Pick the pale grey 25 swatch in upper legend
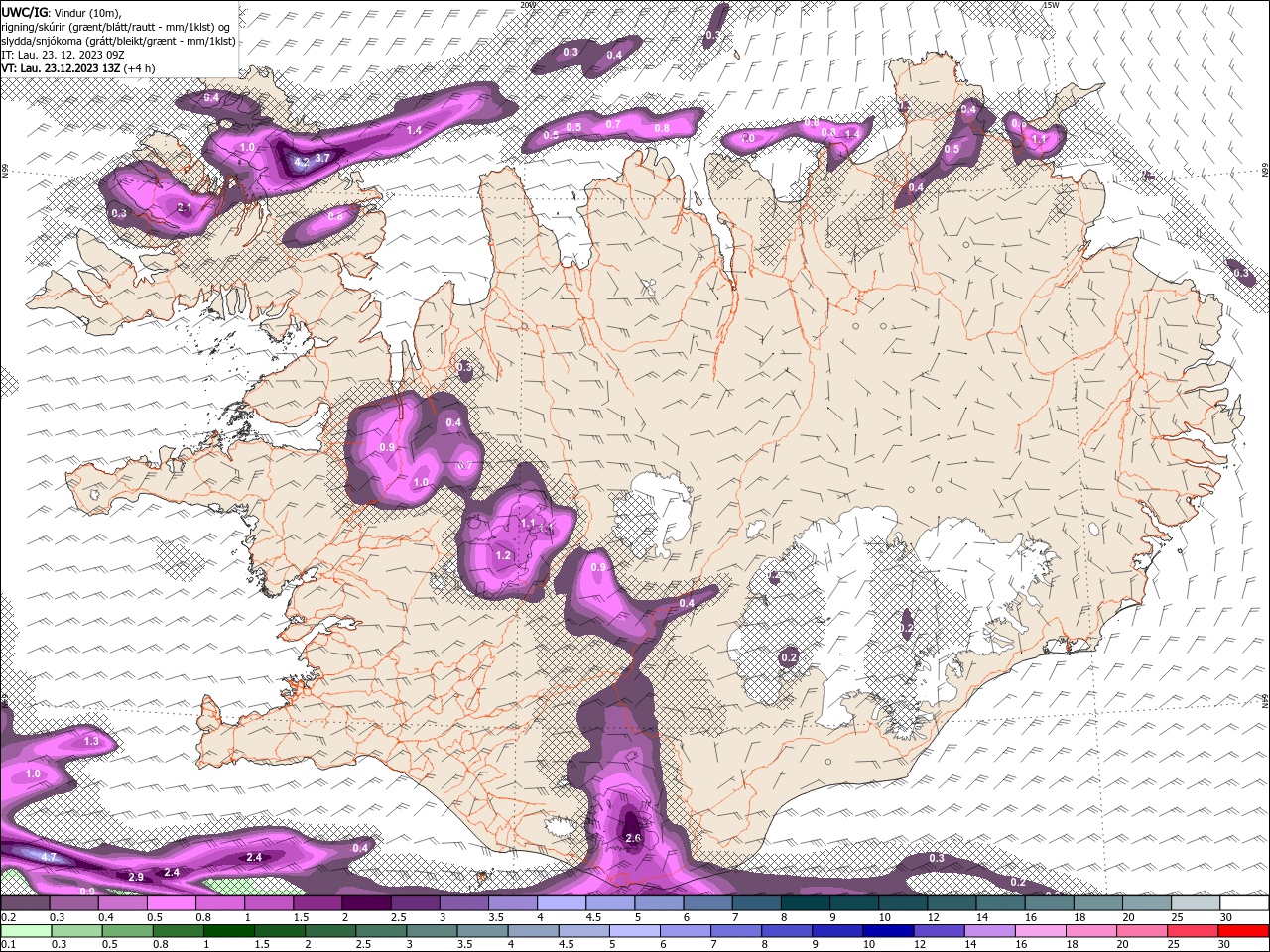The height and width of the screenshot is (952, 1270). click(x=1196, y=903)
